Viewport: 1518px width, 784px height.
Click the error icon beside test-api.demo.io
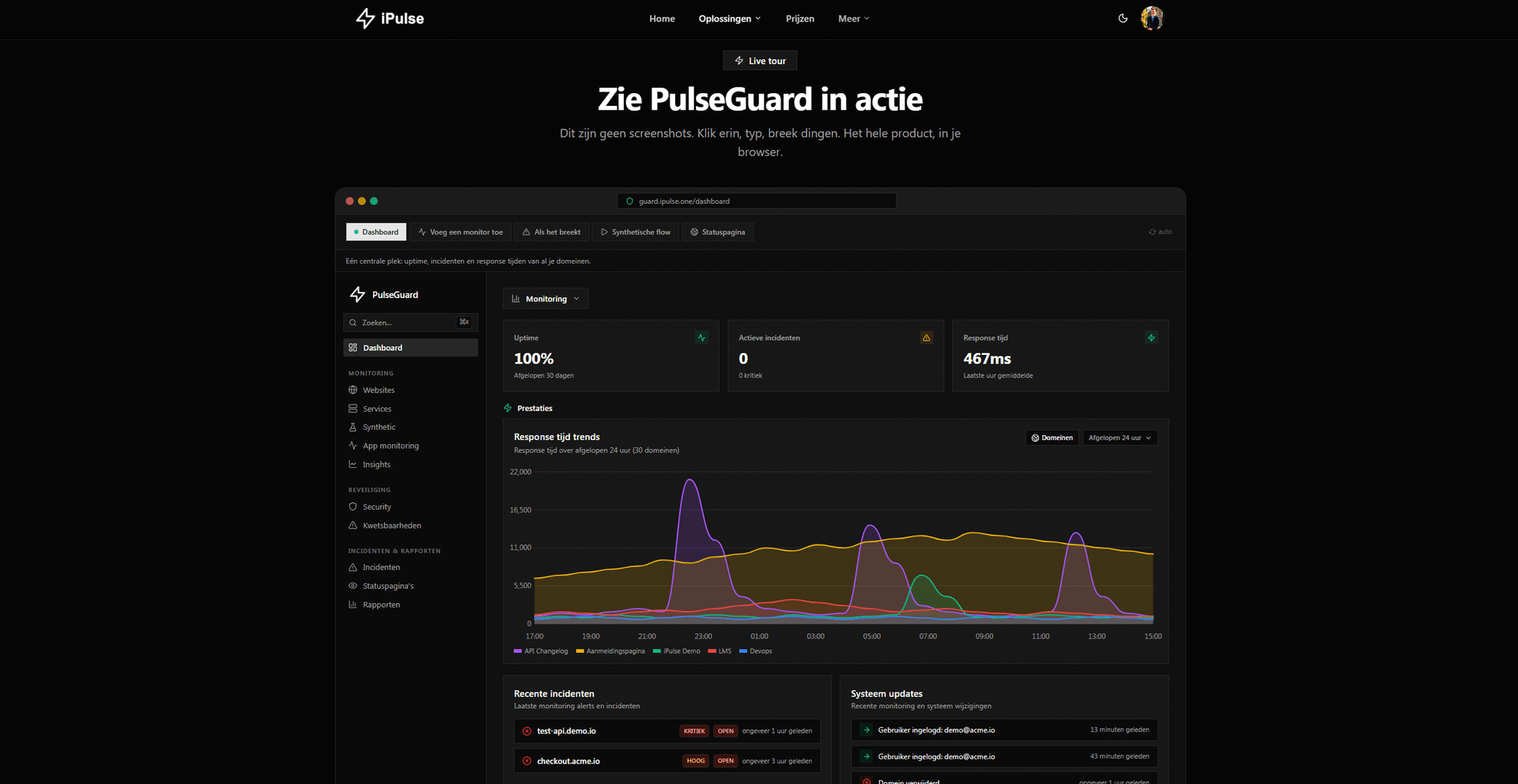[527, 731]
